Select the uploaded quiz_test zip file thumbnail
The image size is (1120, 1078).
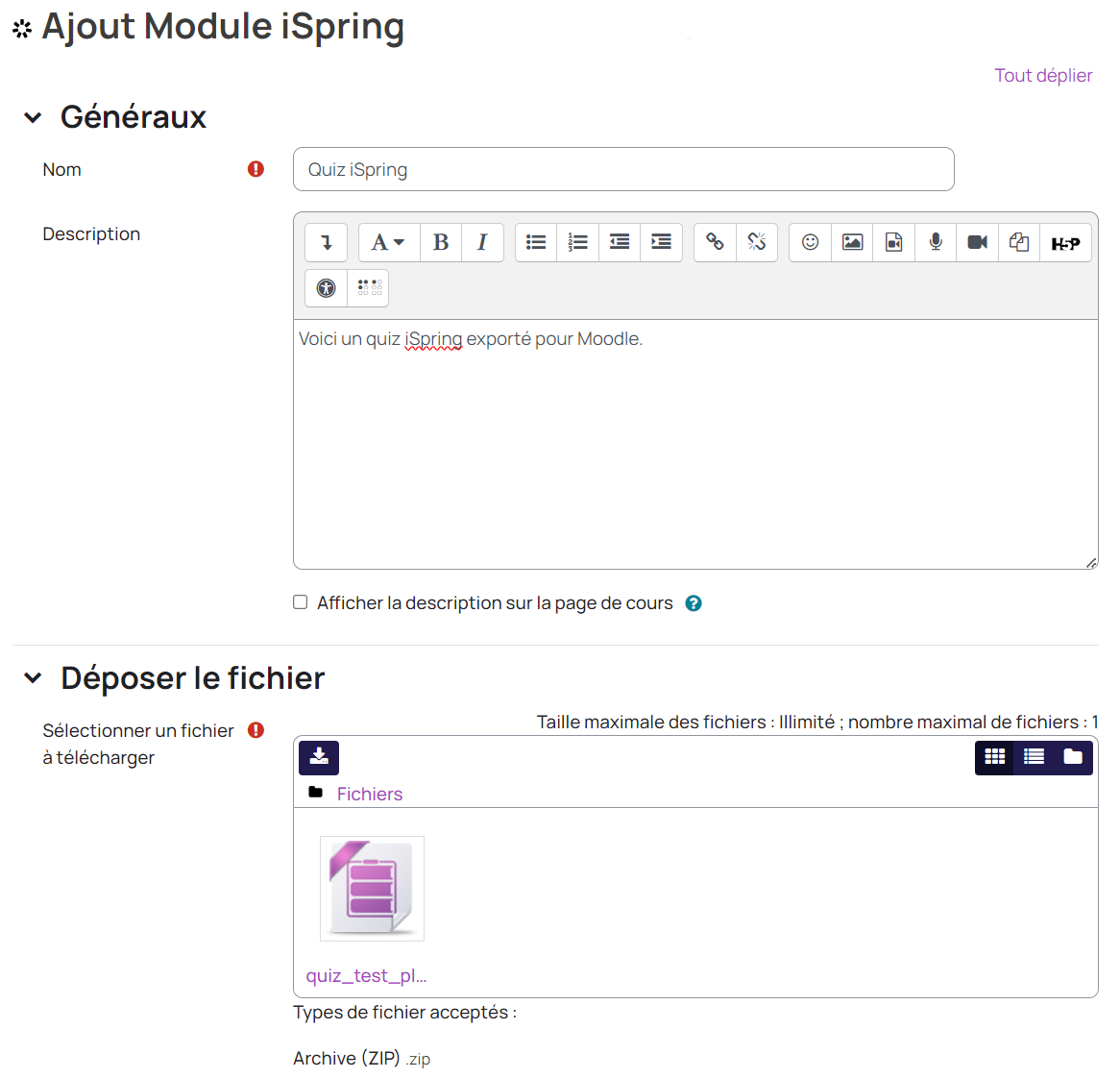click(x=372, y=889)
